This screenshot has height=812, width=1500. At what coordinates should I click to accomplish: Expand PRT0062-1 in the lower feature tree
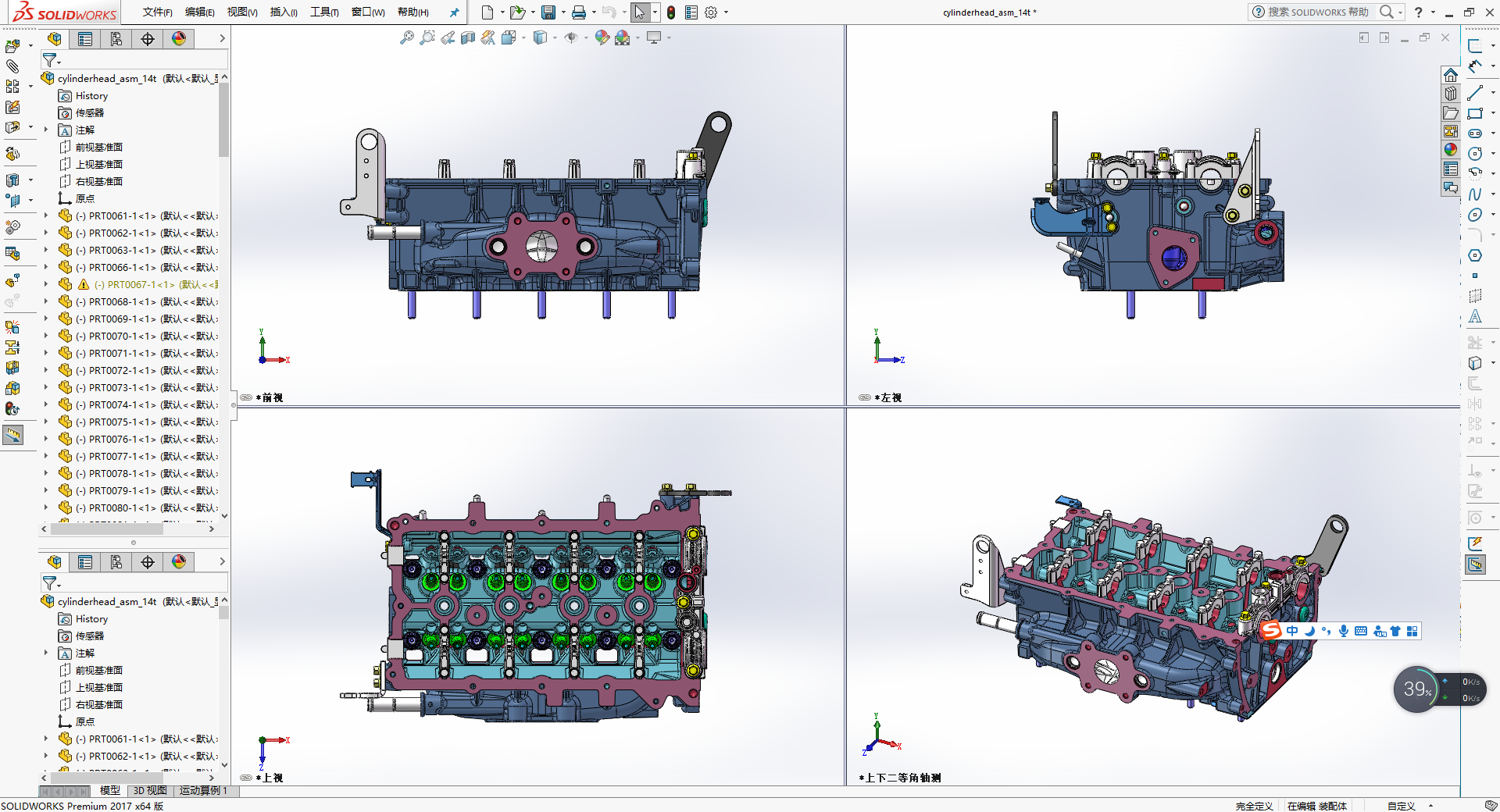(46, 756)
